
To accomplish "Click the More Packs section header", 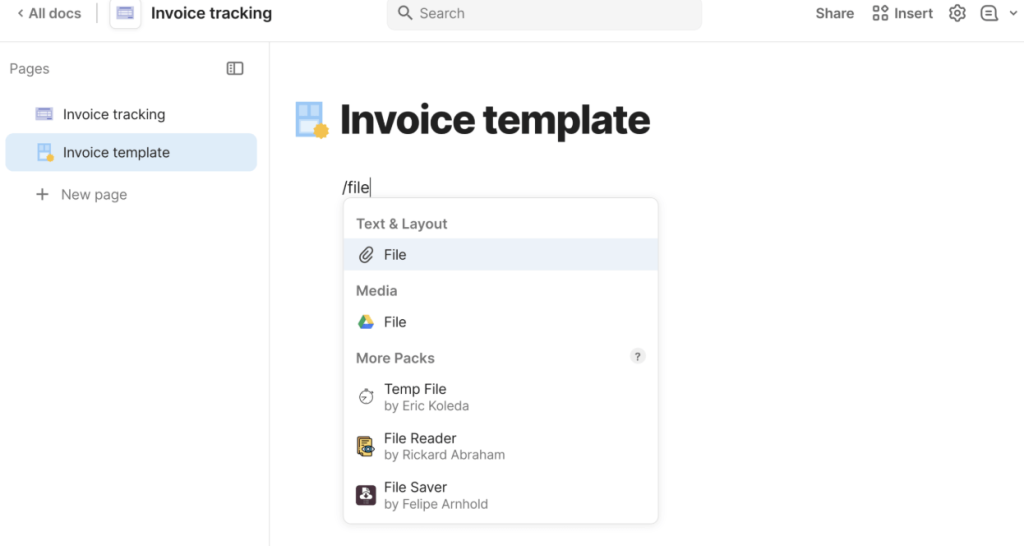I will 395,358.
